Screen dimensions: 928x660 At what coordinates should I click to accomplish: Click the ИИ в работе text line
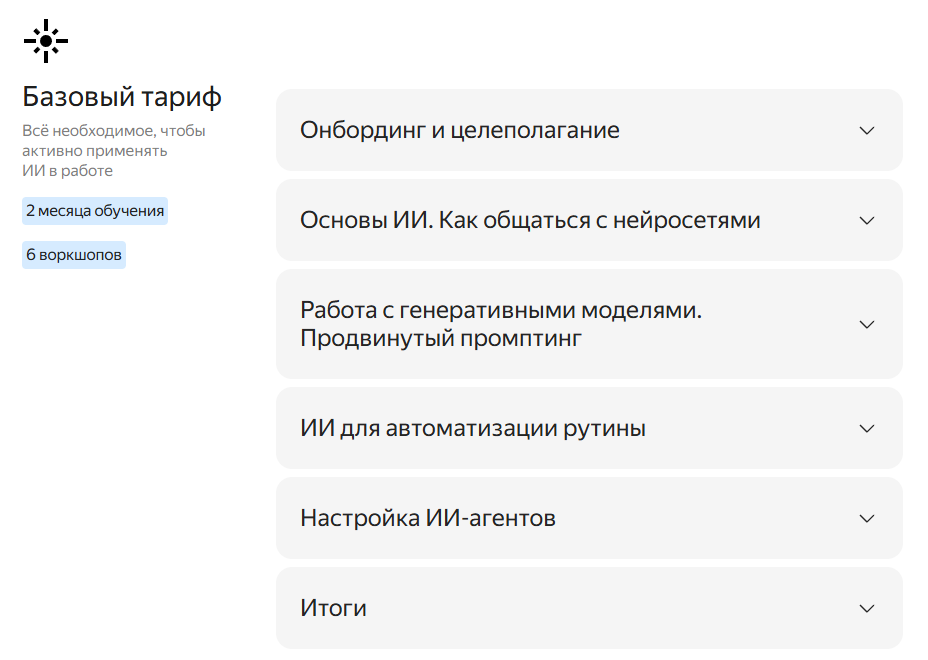click(x=67, y=171)
